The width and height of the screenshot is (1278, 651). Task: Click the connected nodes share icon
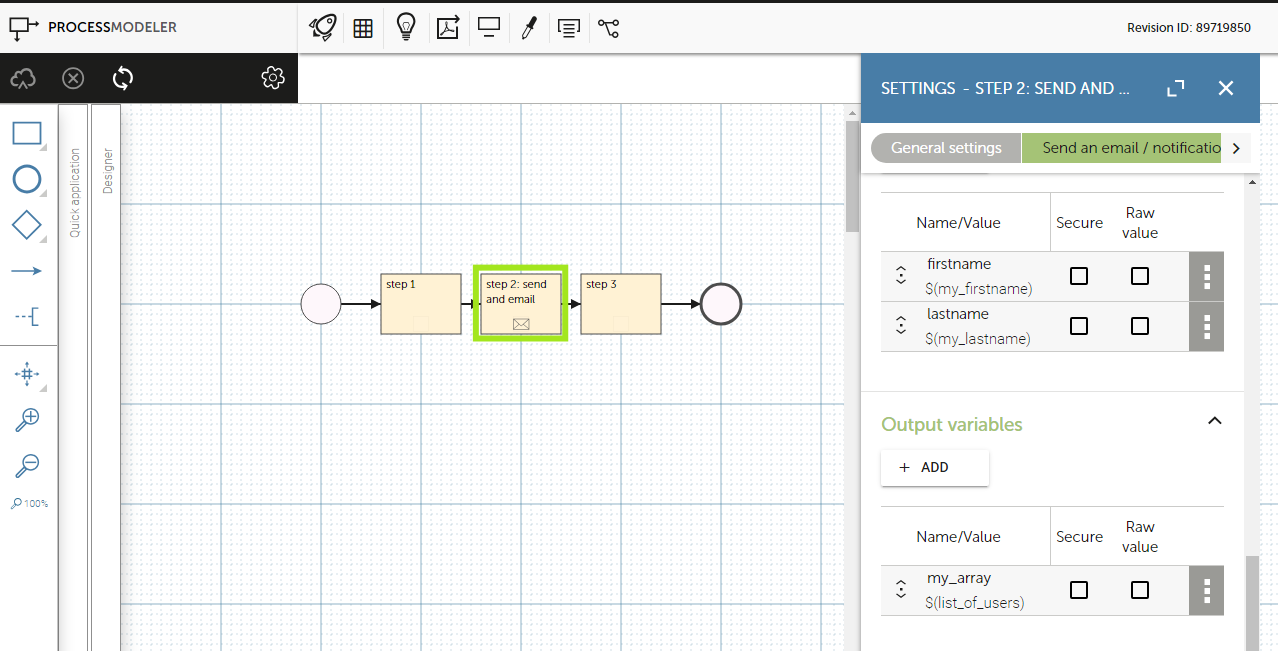coord(609,28)
